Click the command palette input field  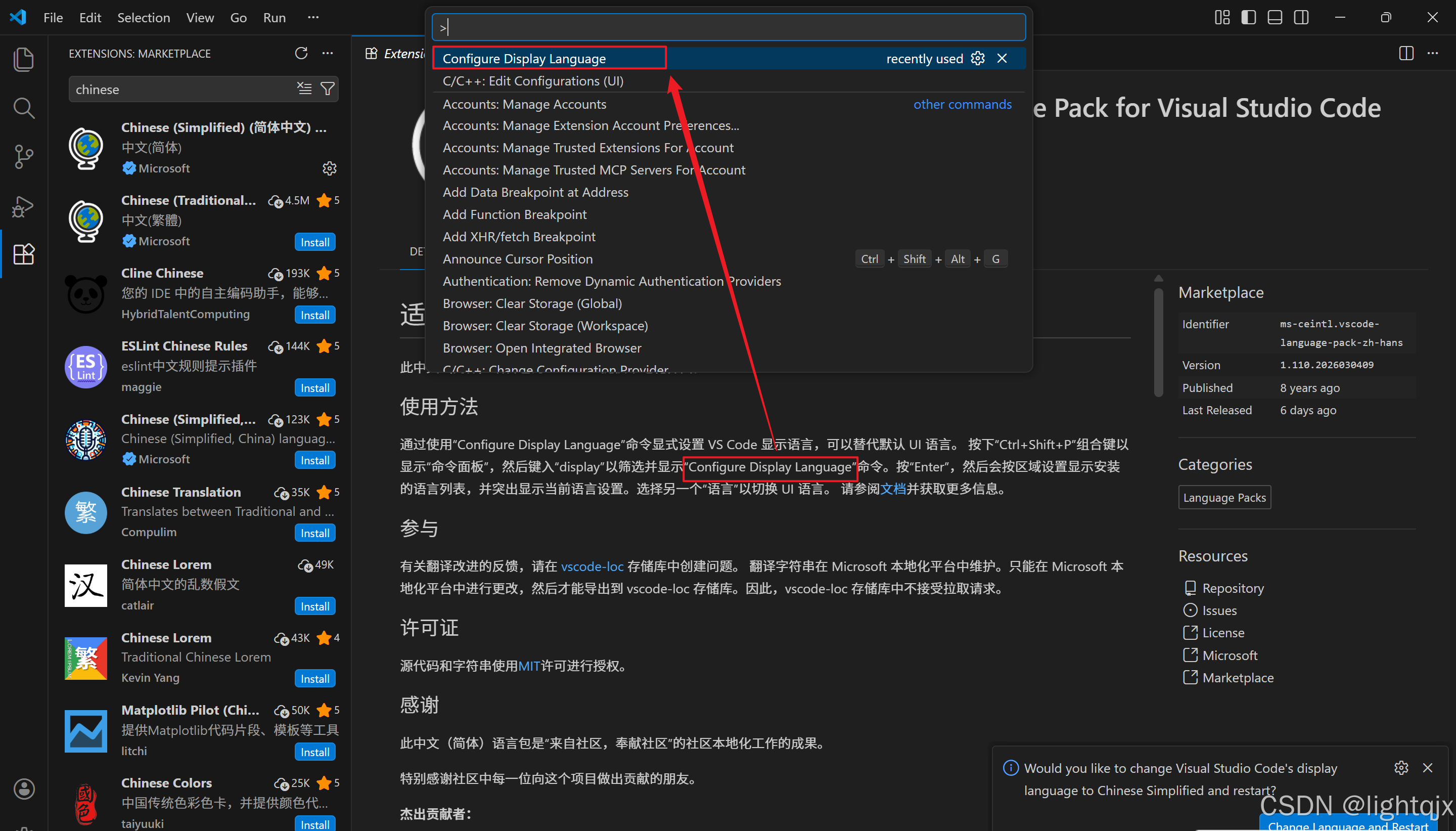[x=729, y=27]
